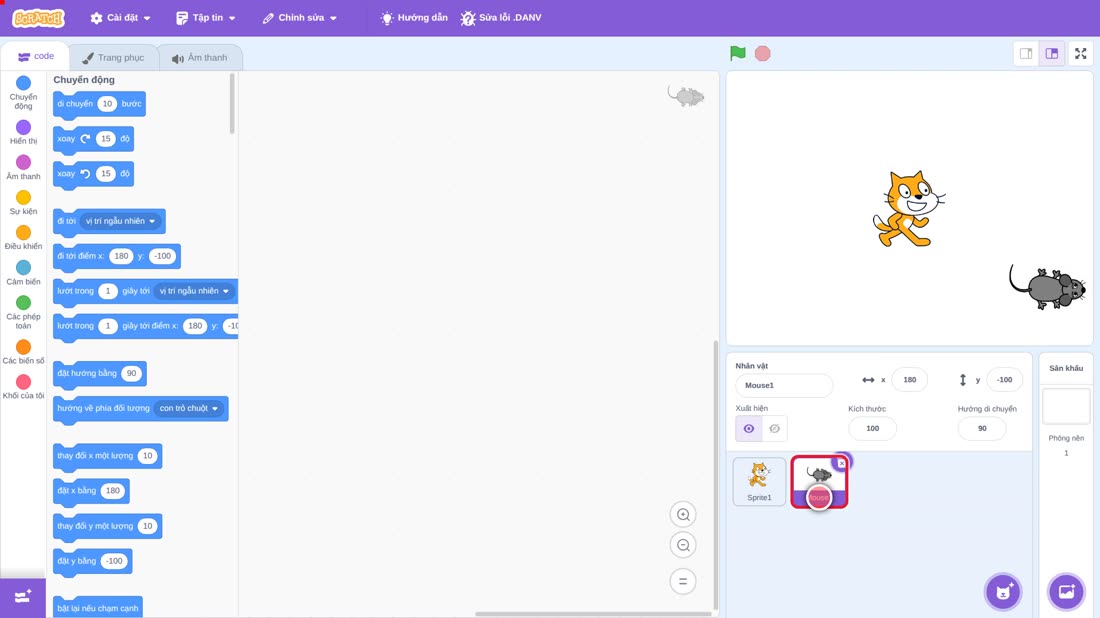Open the Tập tin menu
1100x618 pixels.
(x=206, y=18)
